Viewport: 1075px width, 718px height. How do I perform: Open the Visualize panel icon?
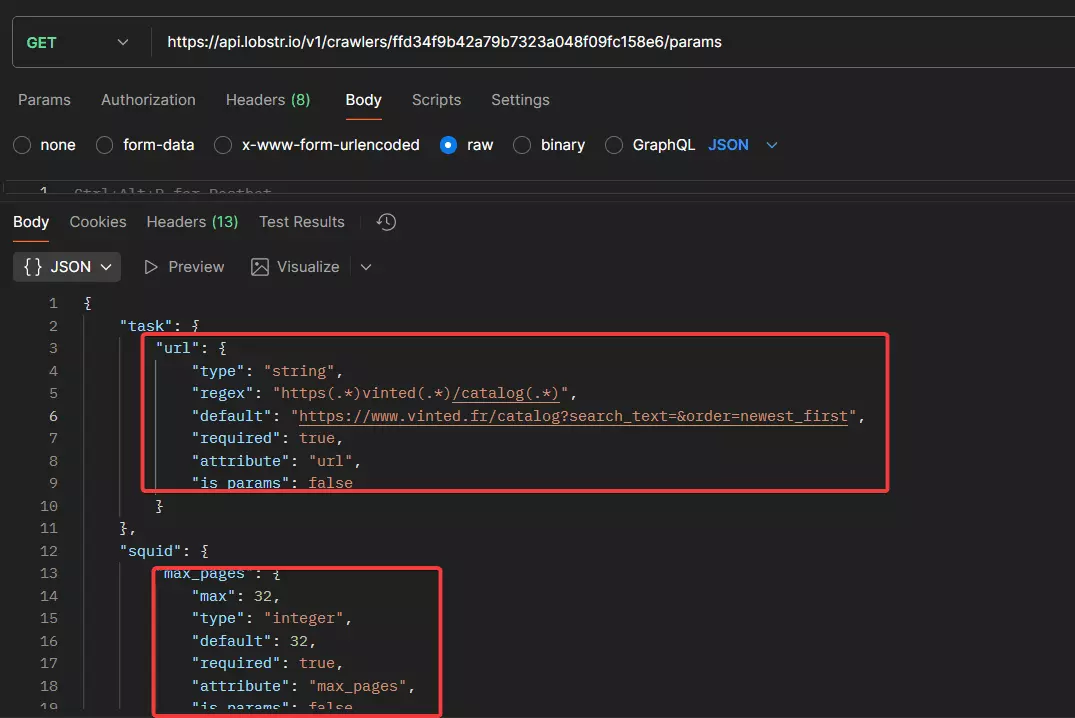click(258, 266)
